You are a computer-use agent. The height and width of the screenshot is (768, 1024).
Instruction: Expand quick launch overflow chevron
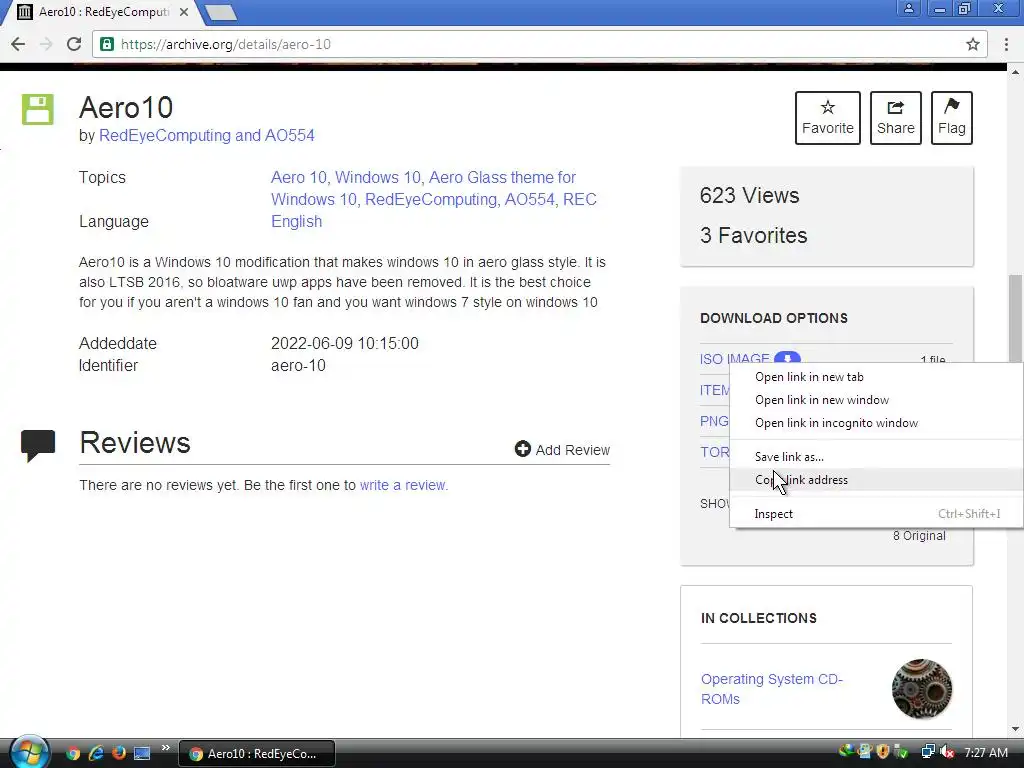165,748
